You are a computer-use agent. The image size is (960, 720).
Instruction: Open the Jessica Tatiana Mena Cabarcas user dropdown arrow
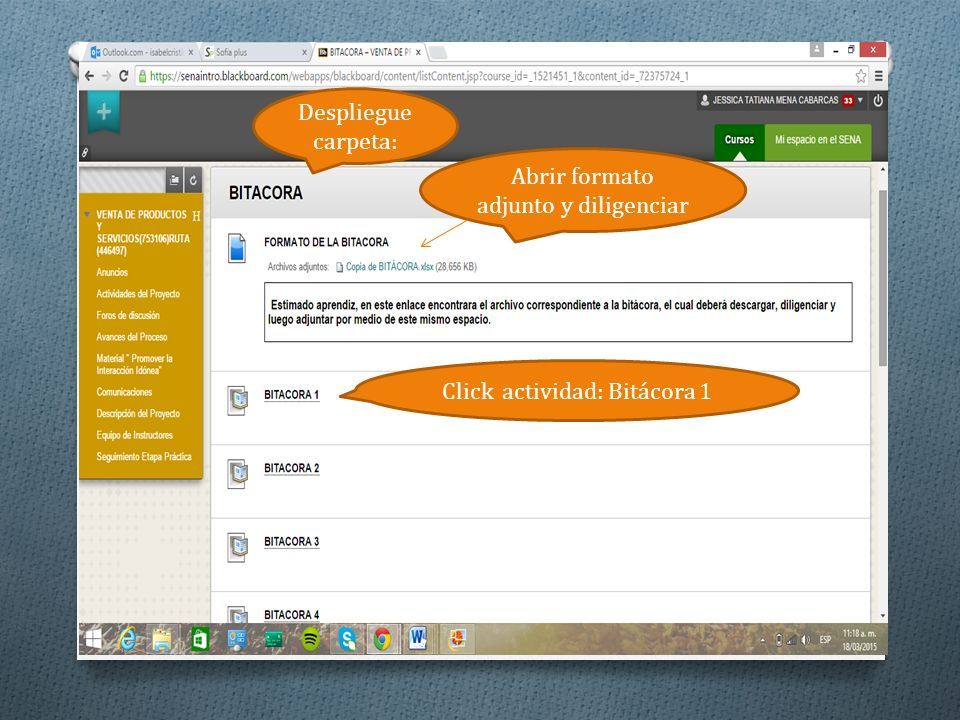pyautogui.click(x=860, y=100)
